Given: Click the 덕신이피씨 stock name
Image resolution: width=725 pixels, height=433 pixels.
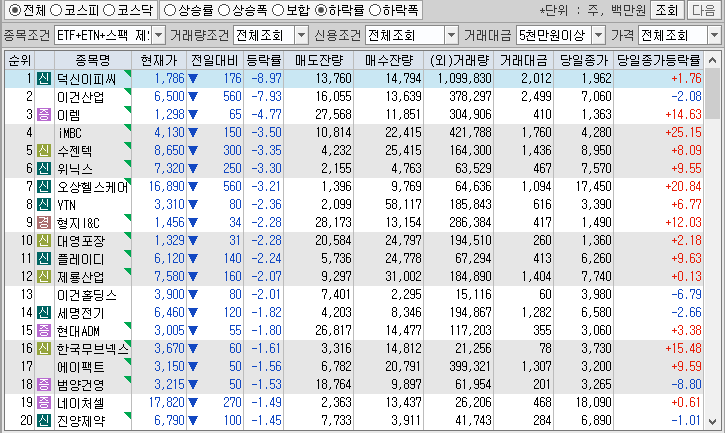Looking at the screenshot, I should tap(86, 79).
